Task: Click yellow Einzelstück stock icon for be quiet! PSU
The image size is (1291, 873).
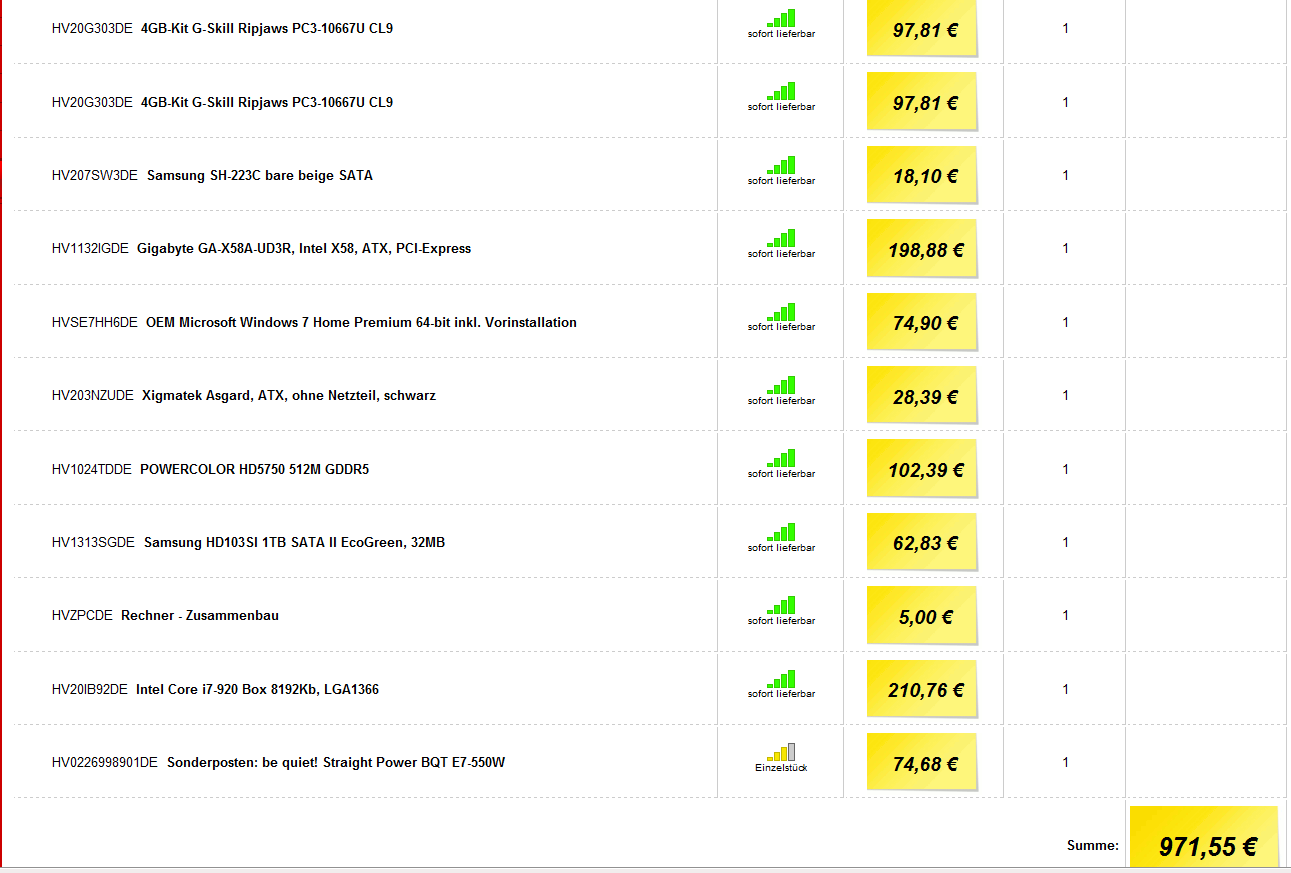Action: pyautogui.click(x=782, y=752)
